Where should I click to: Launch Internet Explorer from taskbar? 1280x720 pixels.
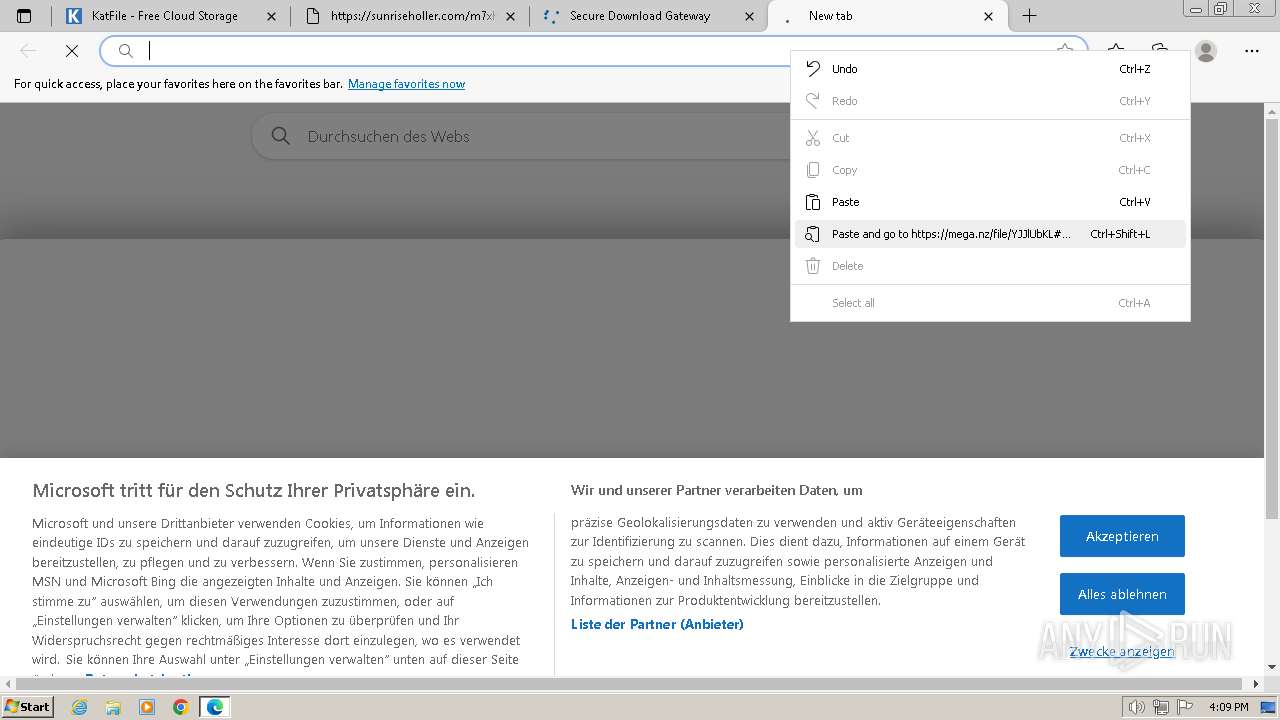click(x=80, y=707)
